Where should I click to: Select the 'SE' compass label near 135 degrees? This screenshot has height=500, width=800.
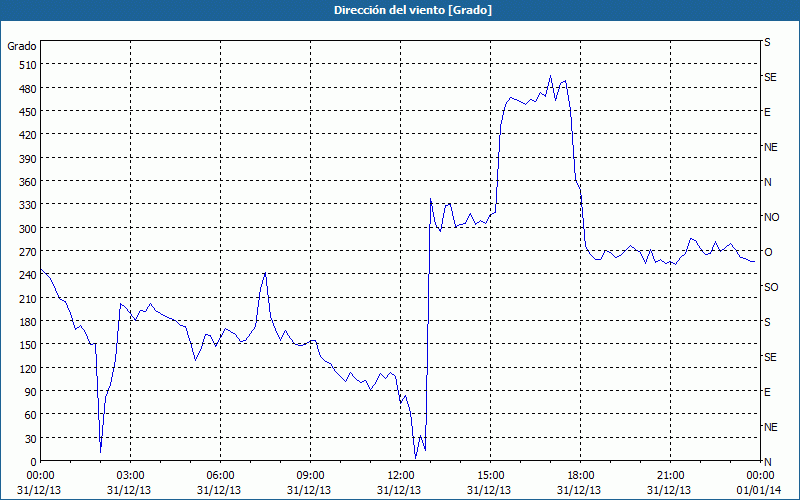coord(770,357)
